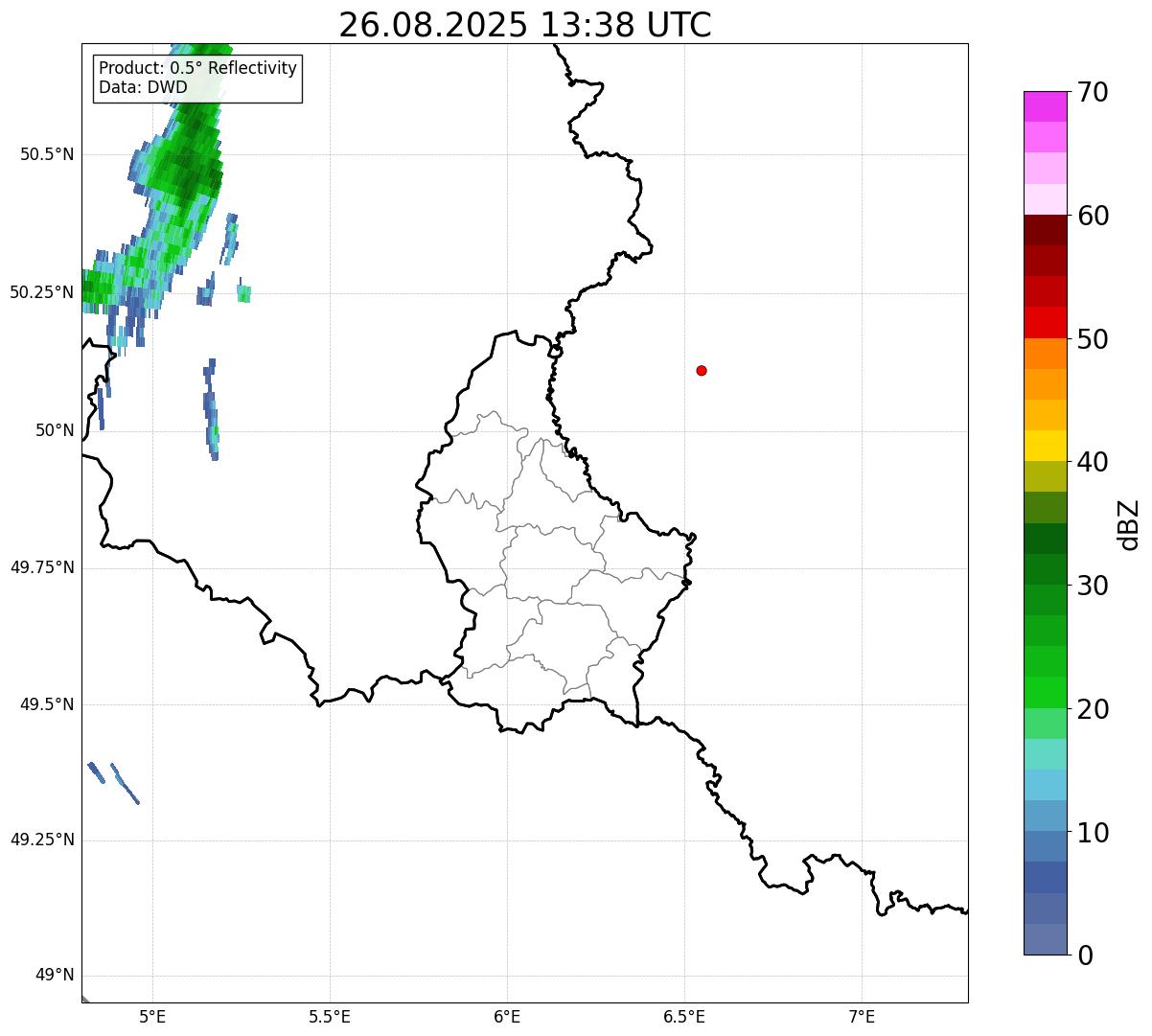Image resolution: width=1152 pixels, height=1036 pixels.
Task: Click the 50.25°N latitude label
Action: point(42,292)
